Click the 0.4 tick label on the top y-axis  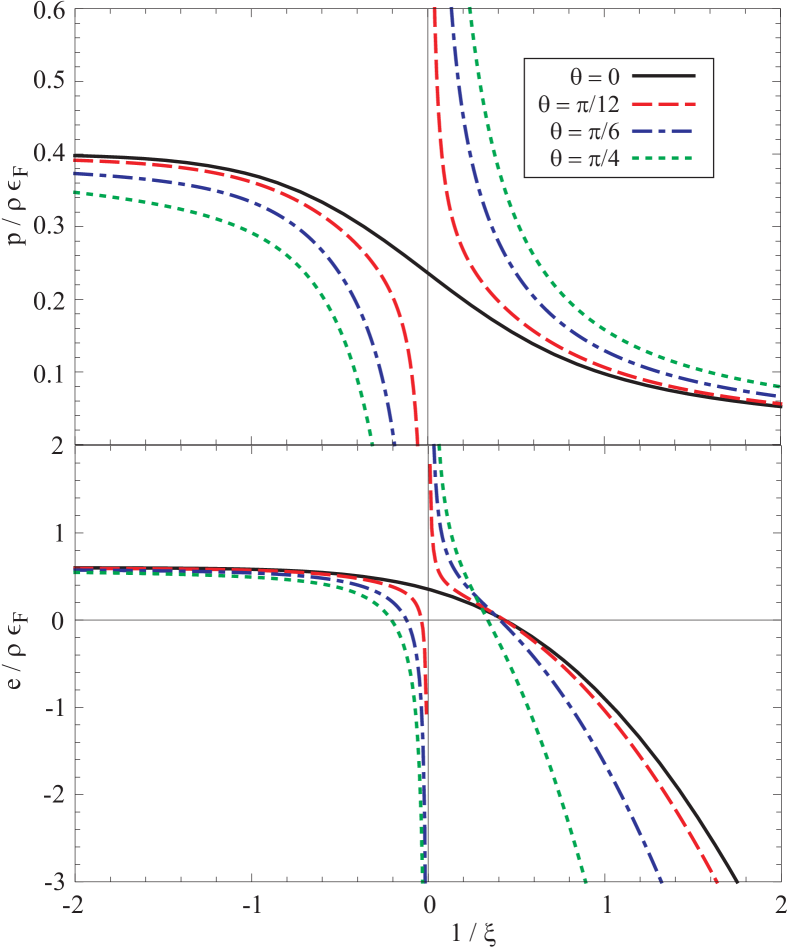pos(49,153)
